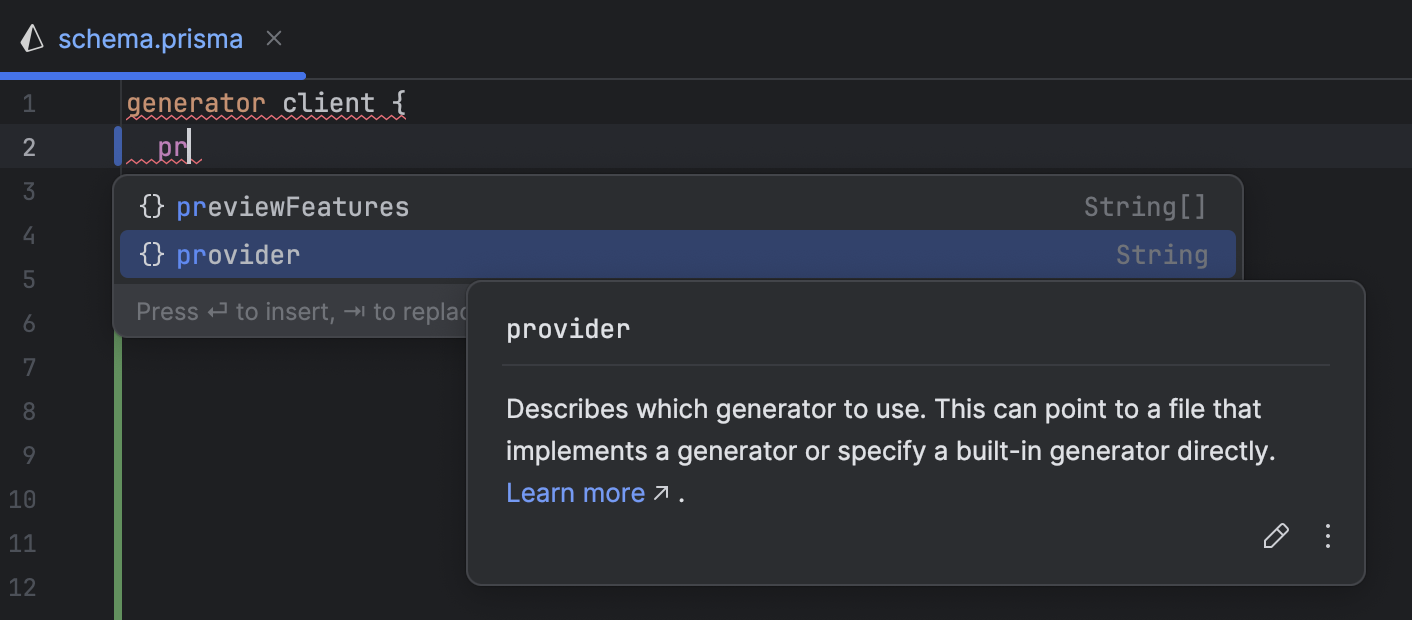Switch to the schema.prisma tab
The image size is (1412, 620).
[x=150, y=38]
